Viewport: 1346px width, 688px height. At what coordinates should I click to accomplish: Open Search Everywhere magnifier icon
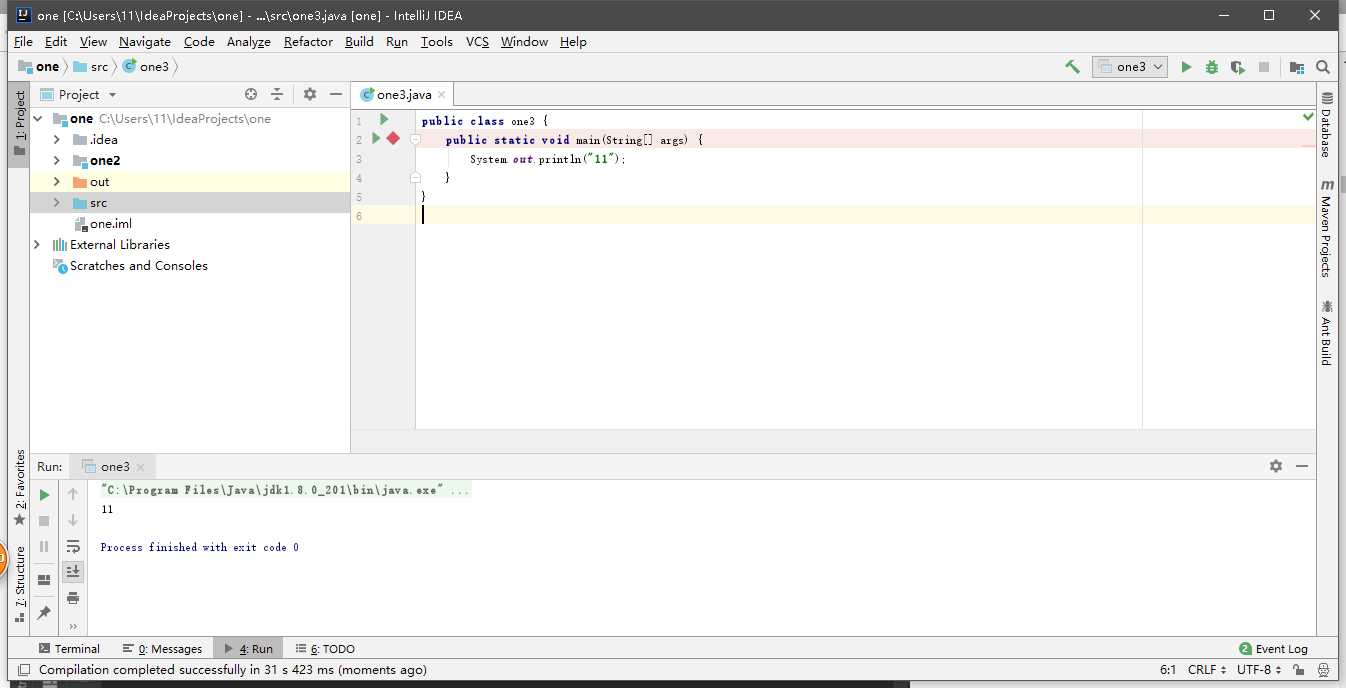coord(1323,67)
